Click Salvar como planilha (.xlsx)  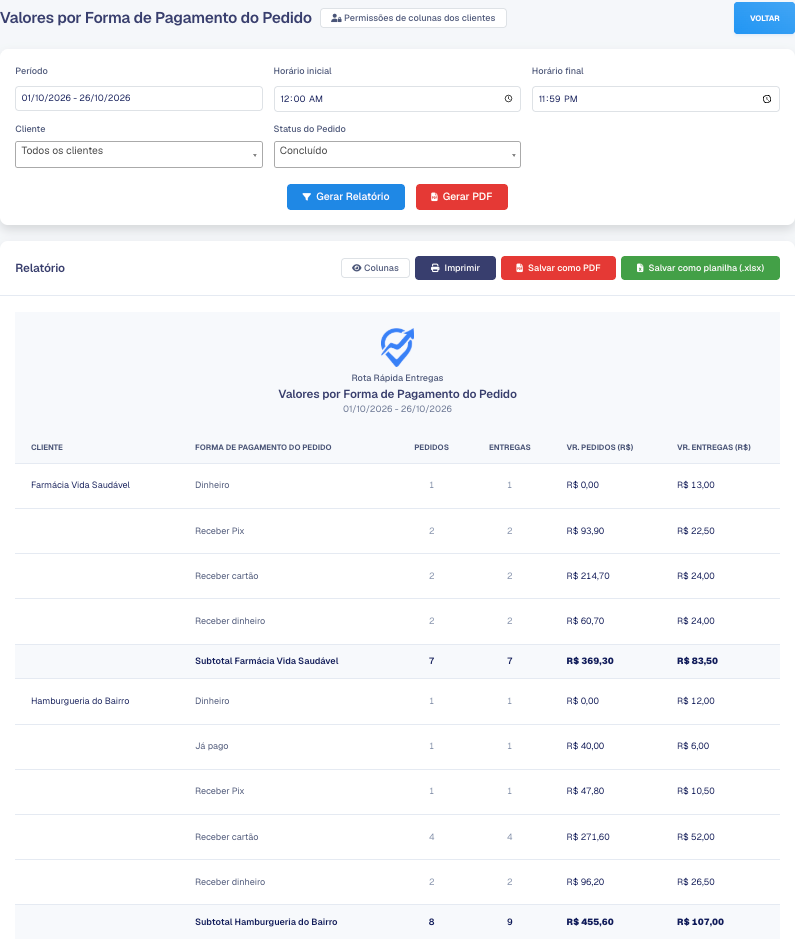(700, 268)
